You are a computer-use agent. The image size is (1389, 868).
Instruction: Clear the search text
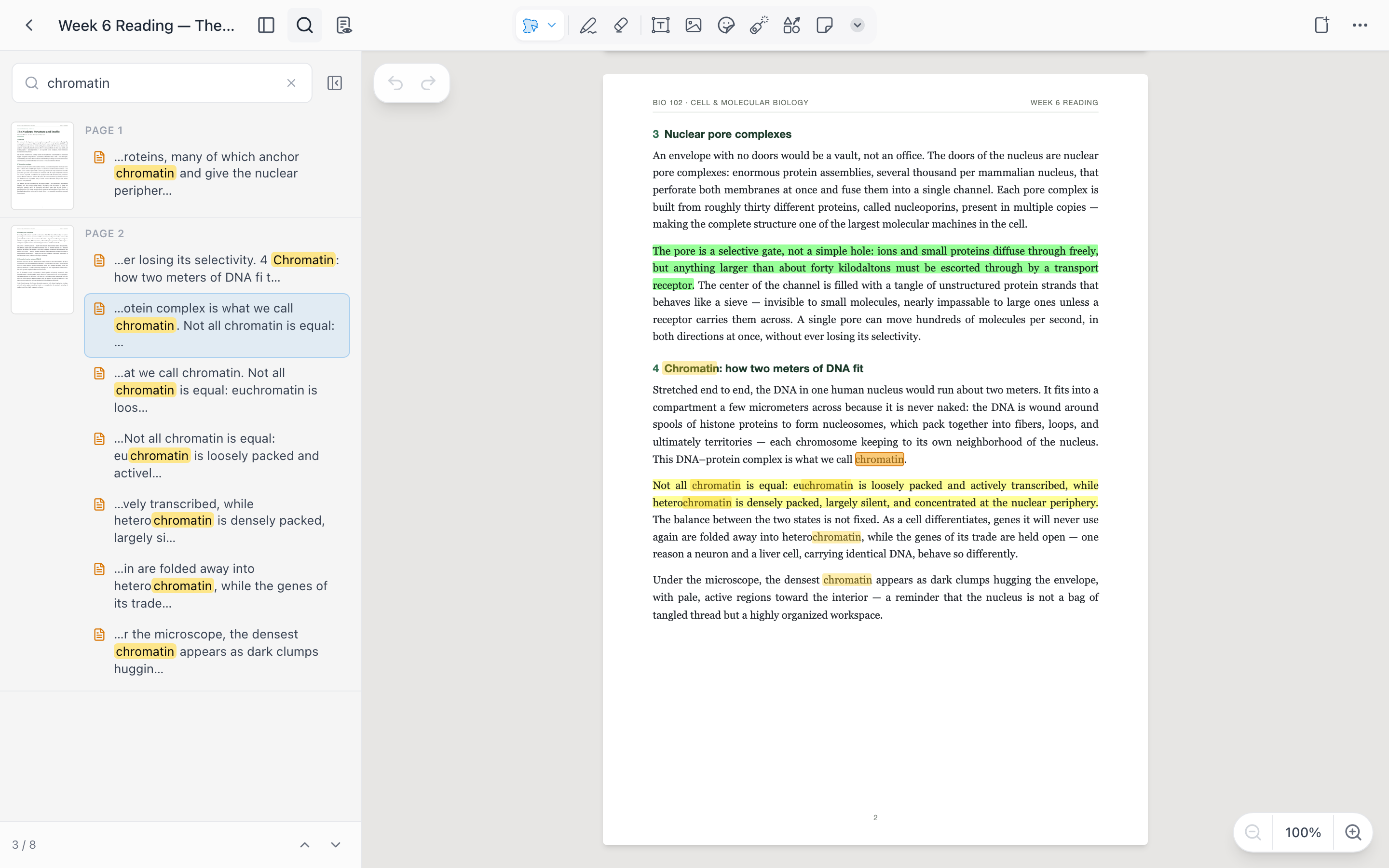pyautogui.click(x=291, y=83)
